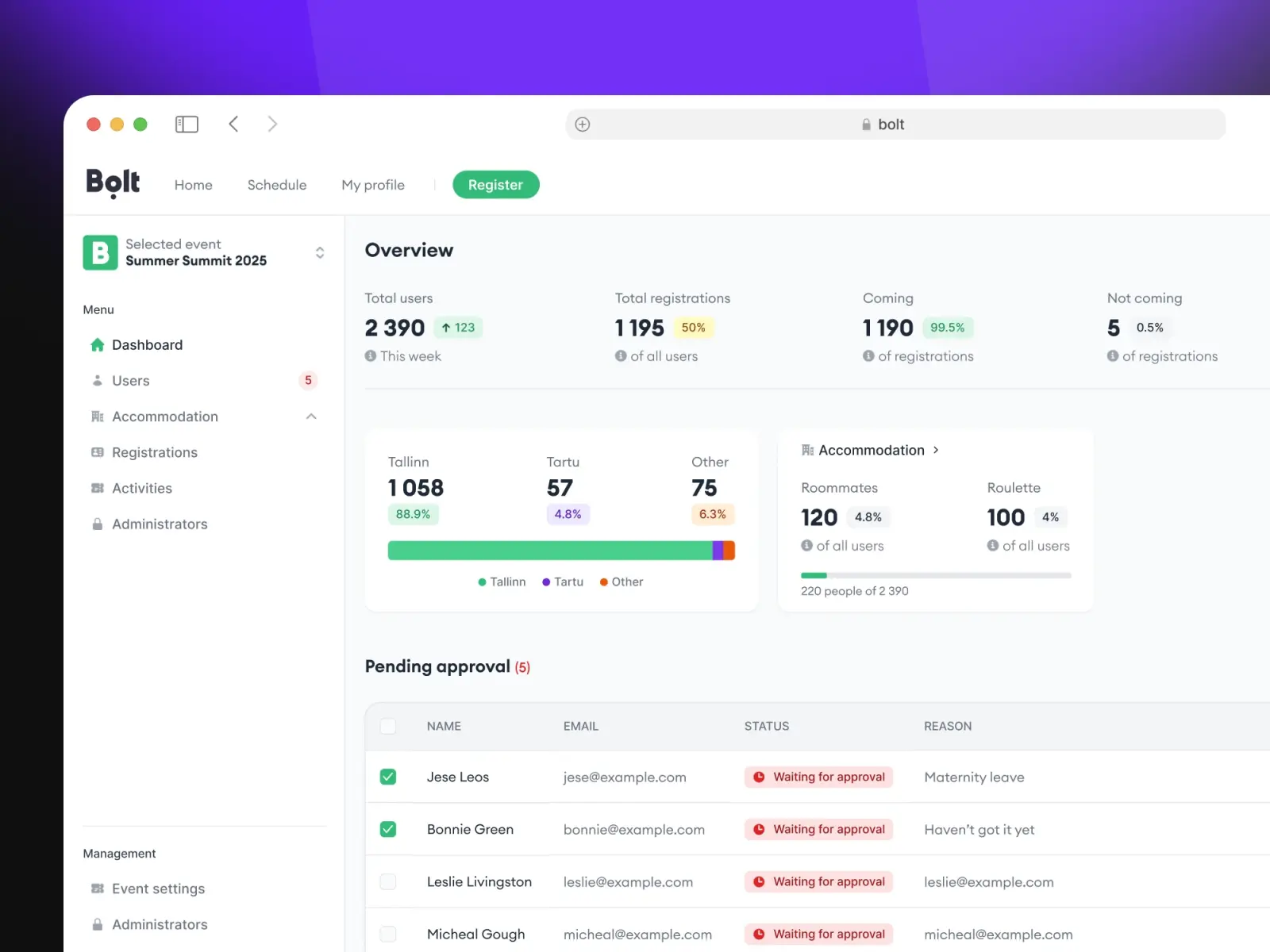Click the Administrators lock icon under Management
This screenshot has height=952, width=1270.
[98, 924]
